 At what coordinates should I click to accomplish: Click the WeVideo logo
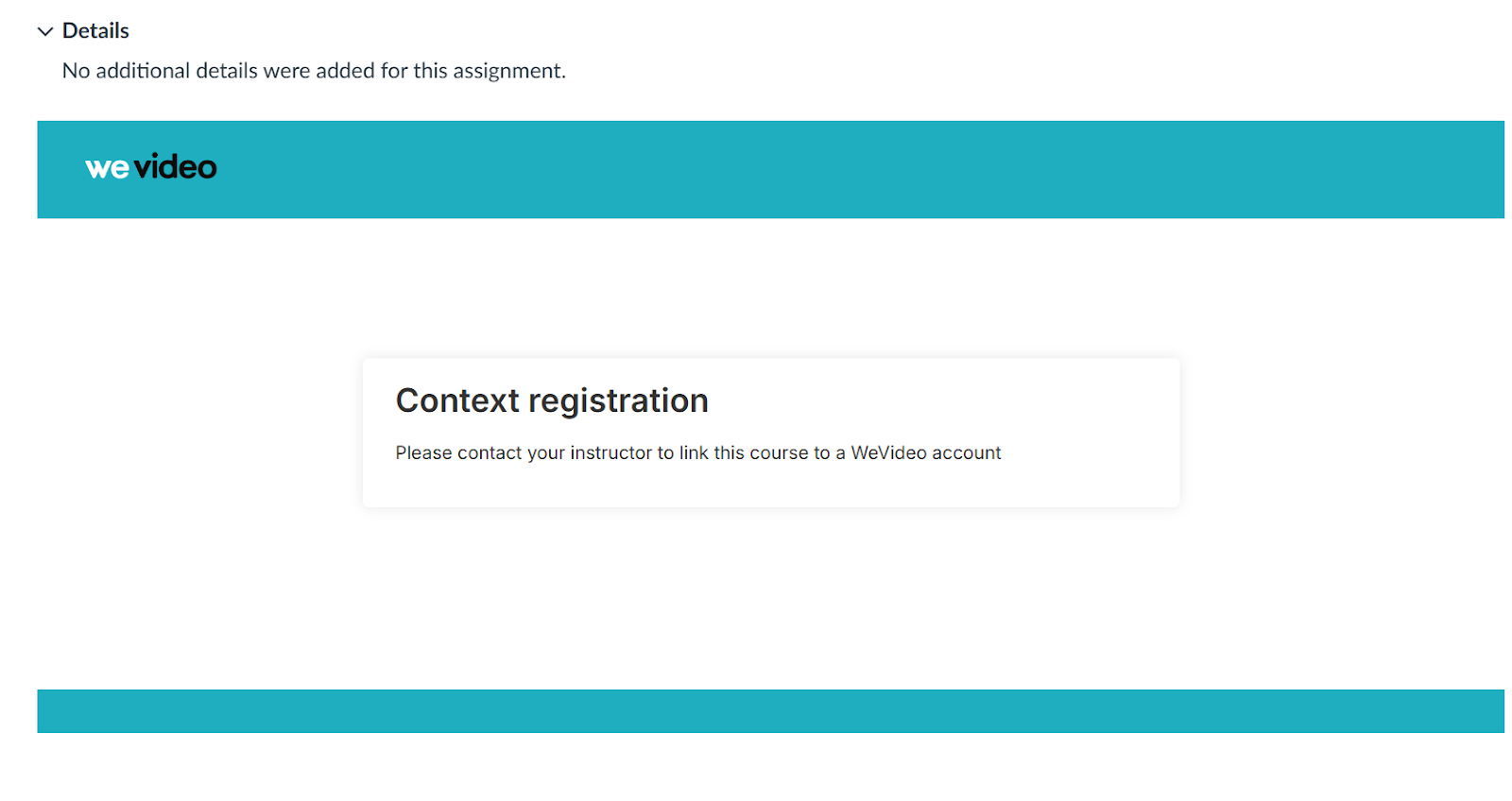pyautogui.click(x=151, y=167)
